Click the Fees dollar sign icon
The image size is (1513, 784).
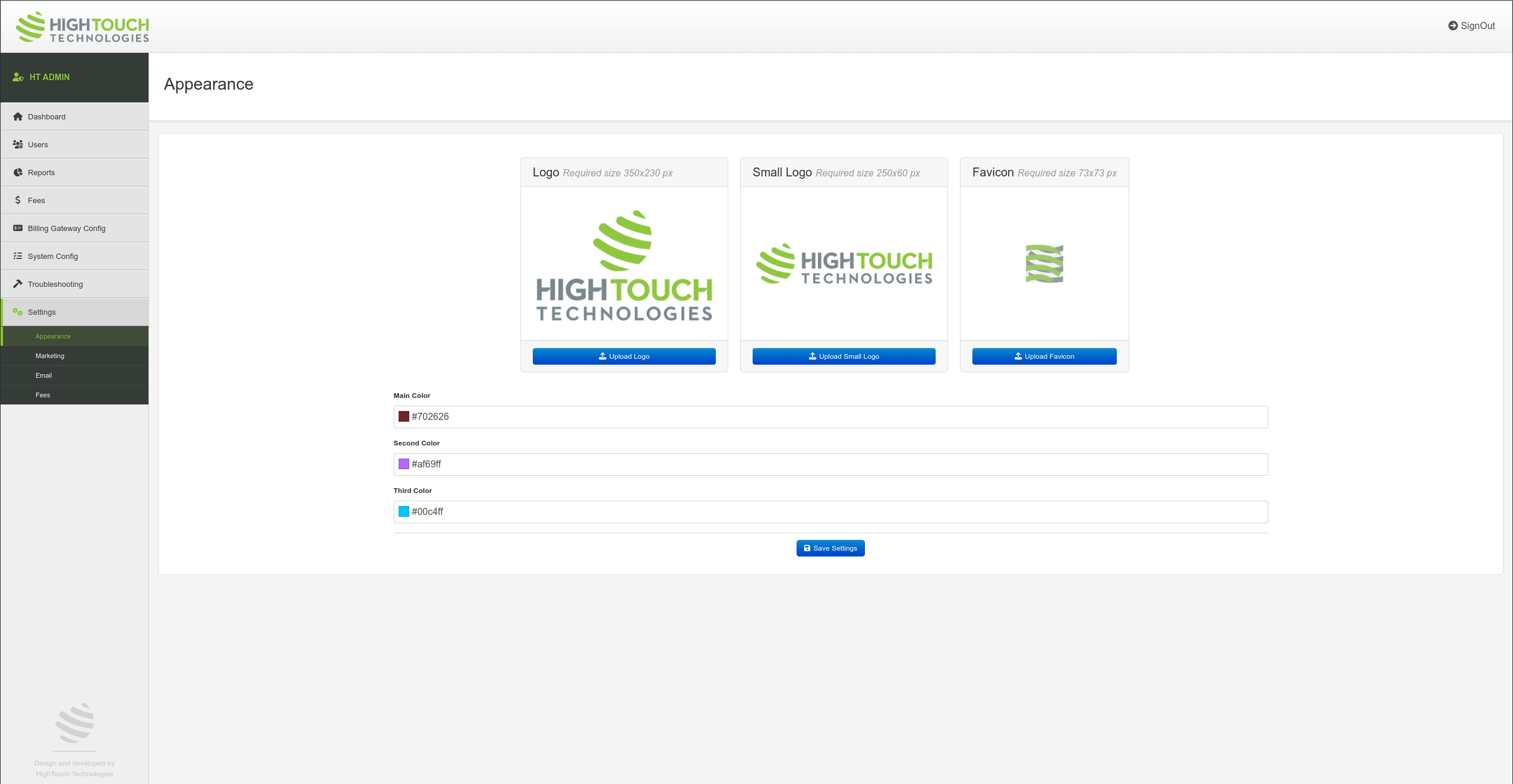point(18,200)
